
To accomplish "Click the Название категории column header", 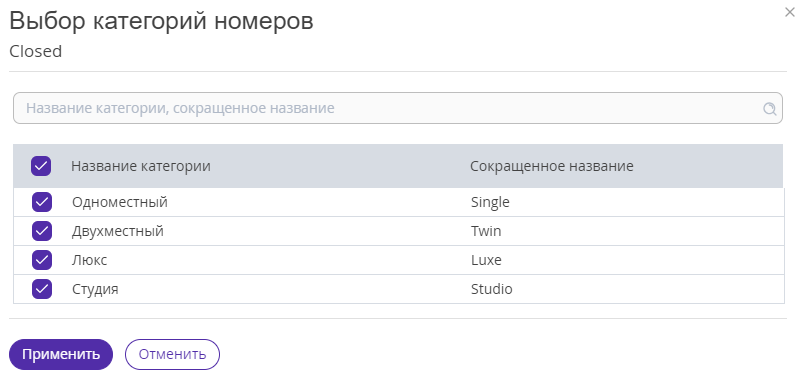I will (141, 166).
